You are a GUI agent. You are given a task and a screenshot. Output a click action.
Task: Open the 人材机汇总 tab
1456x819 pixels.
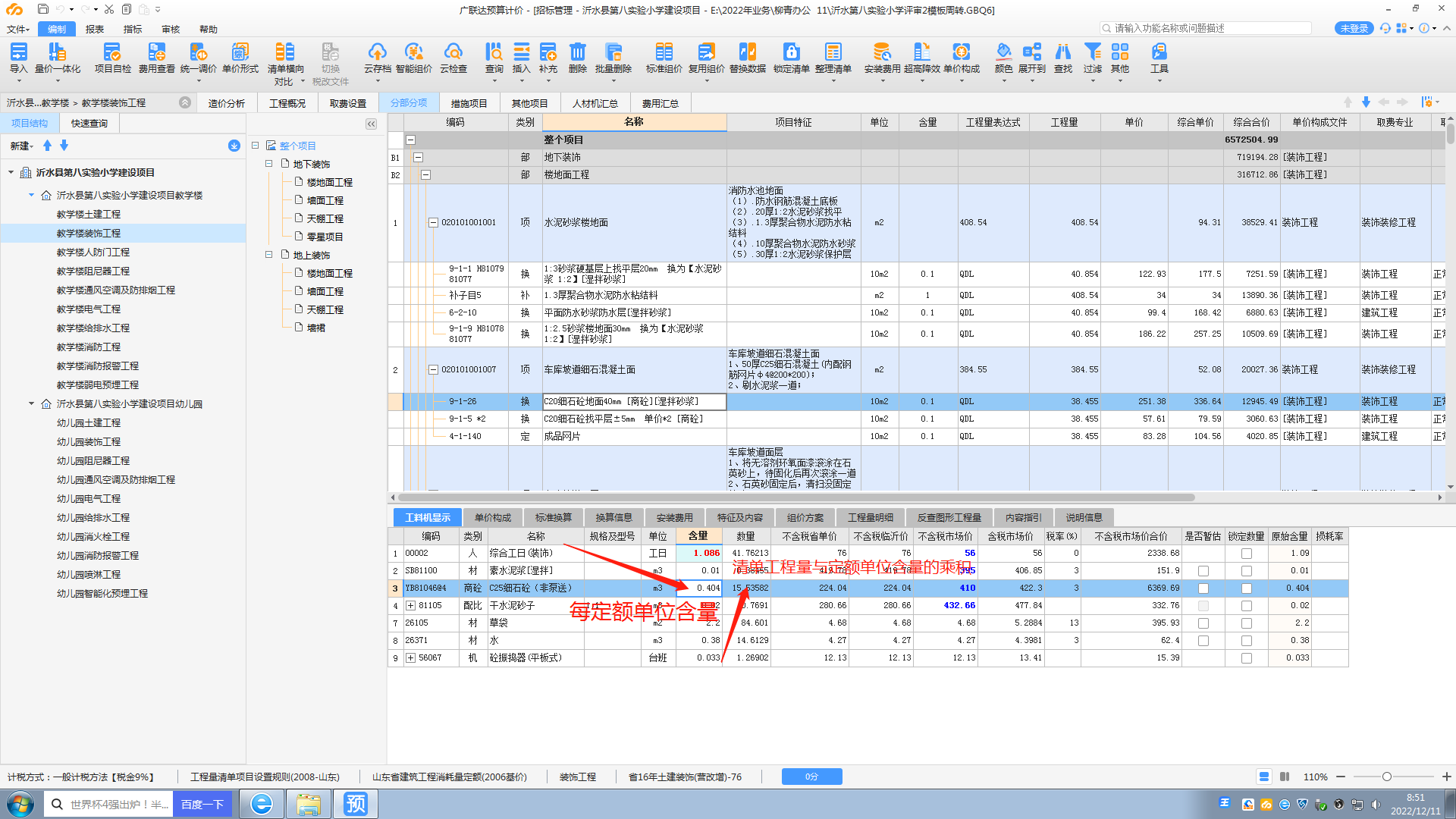(x=595, y=103)
